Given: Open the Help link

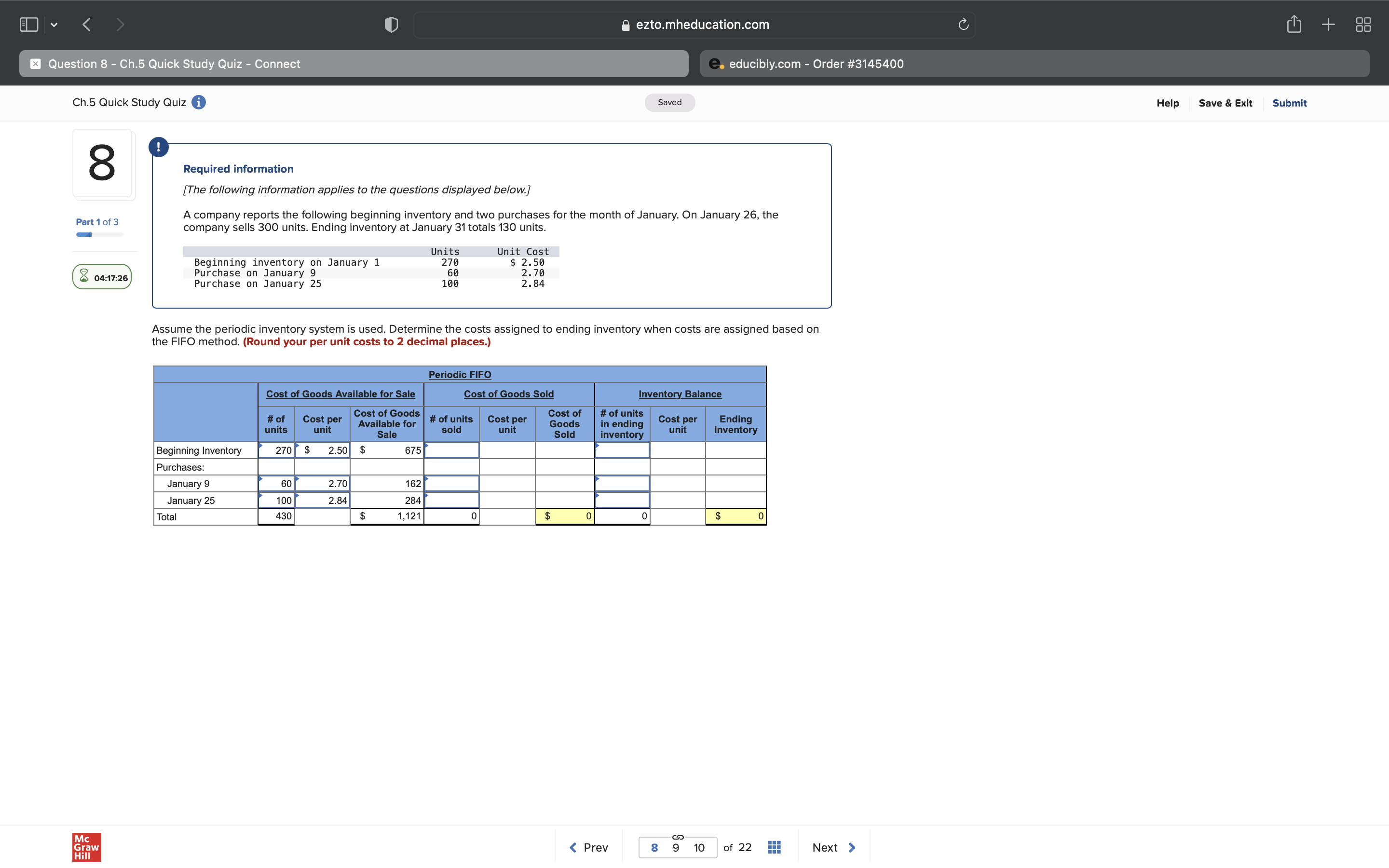Looking at the screenshot, I should 1168,103.
